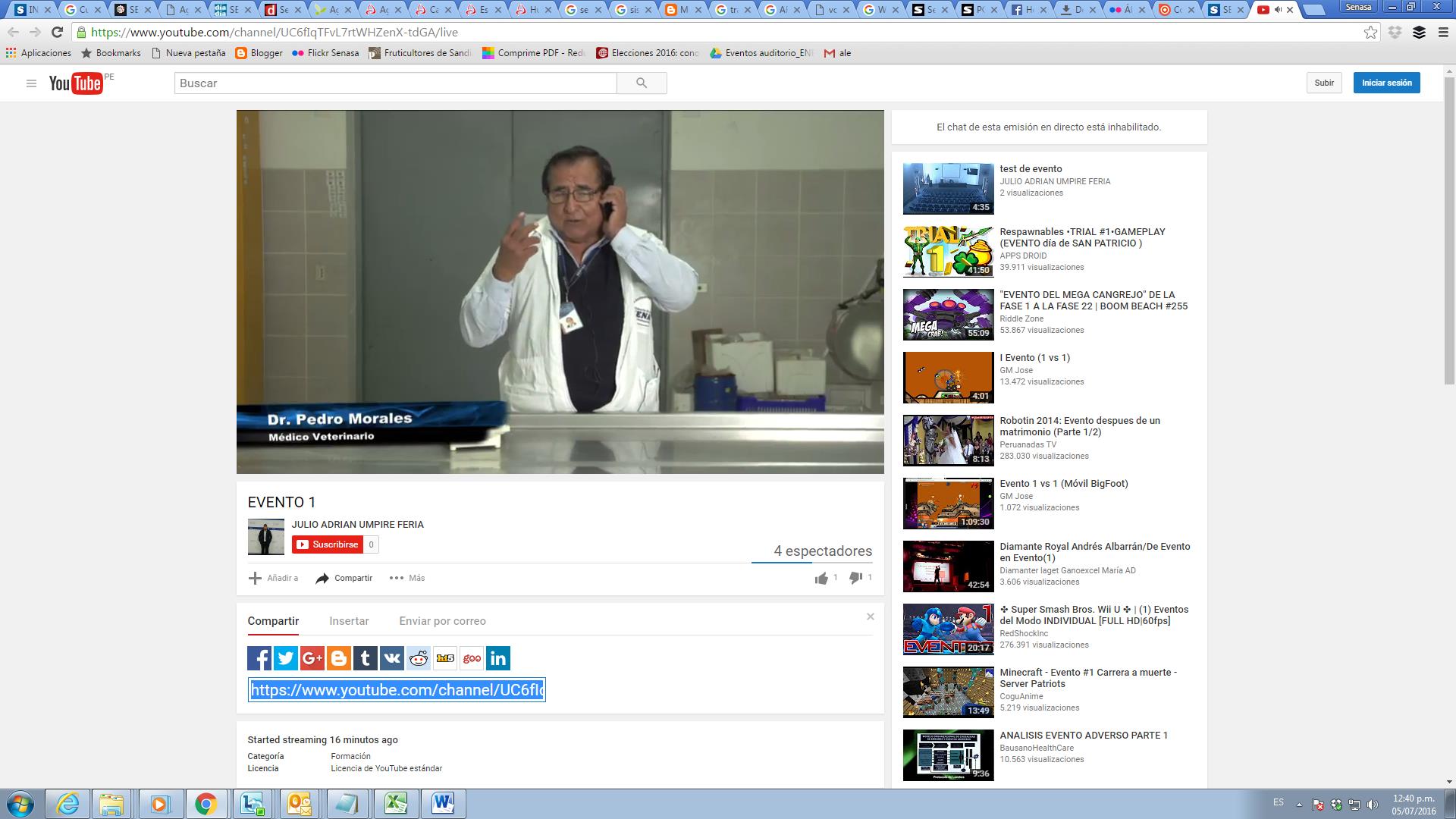Viewport: 1456px width, 819px height.
Task: Open 'test de evento' video thumbnail
Action: [x=948, y=189]
